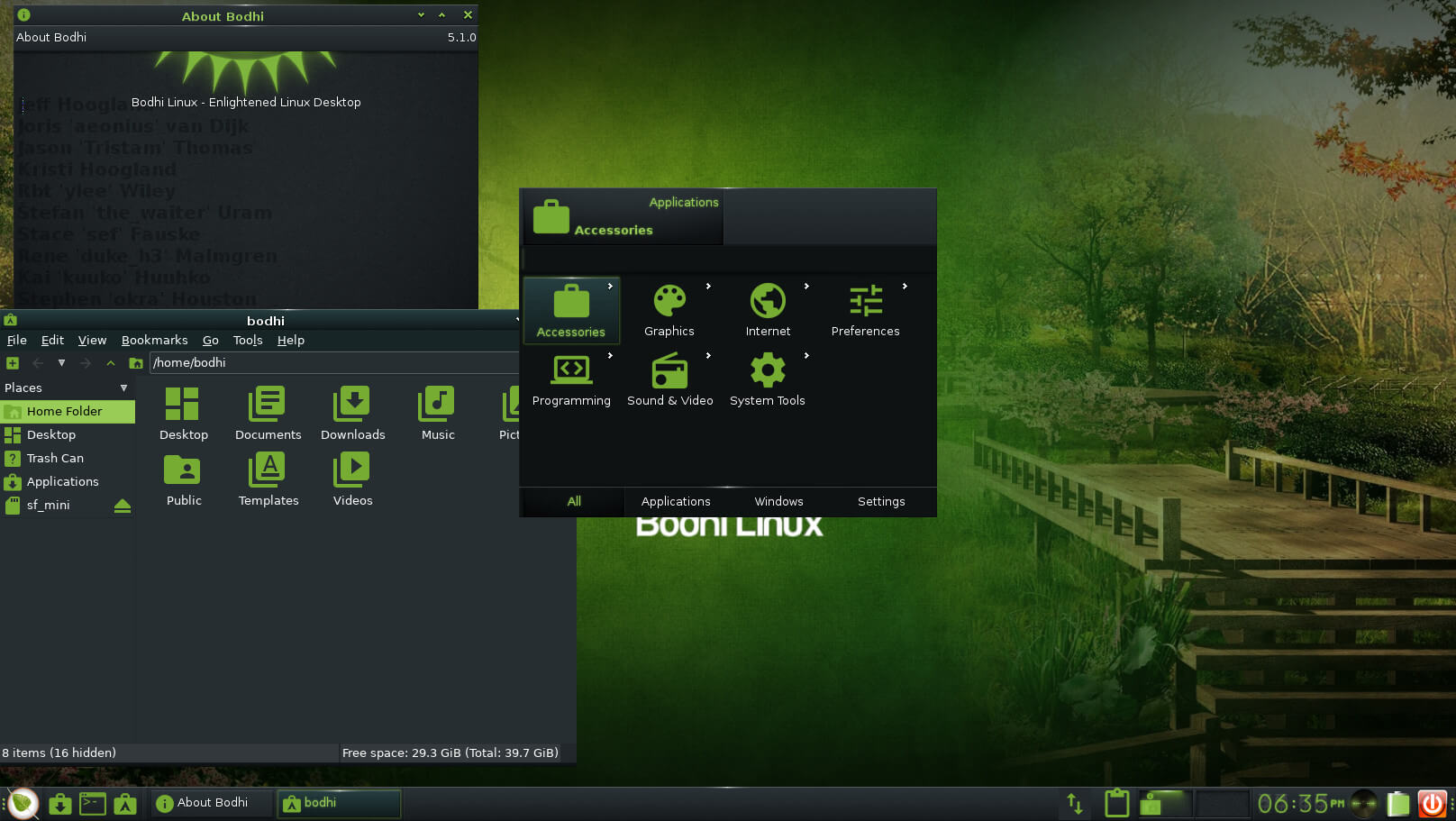Click the /home/bodhi path field
The image size is (1456, 821).
point(333,363)
